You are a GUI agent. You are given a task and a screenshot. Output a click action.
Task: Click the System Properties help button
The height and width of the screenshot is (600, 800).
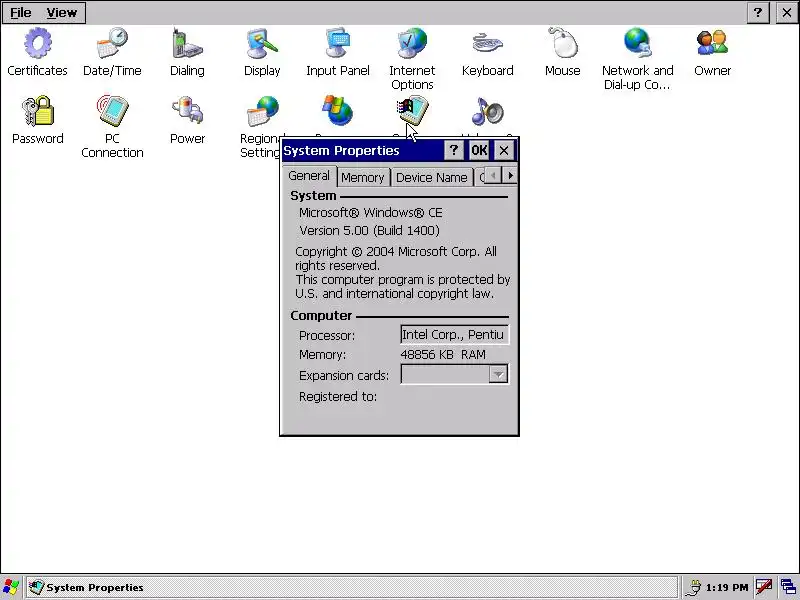pyautogui.click(x=454, y=151)
